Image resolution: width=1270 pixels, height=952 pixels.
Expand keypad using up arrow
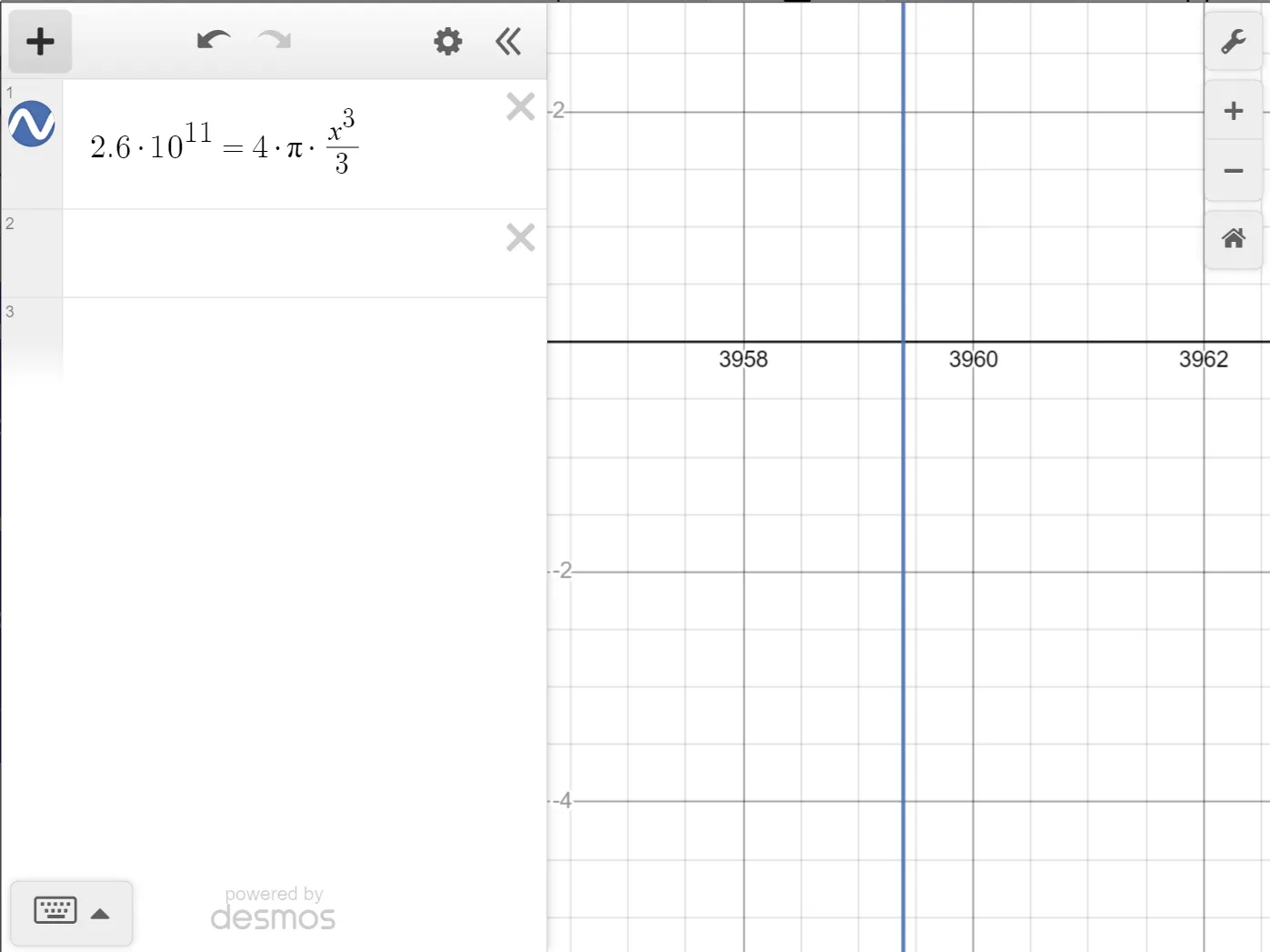pyautogui.click(x=100, y=914)
